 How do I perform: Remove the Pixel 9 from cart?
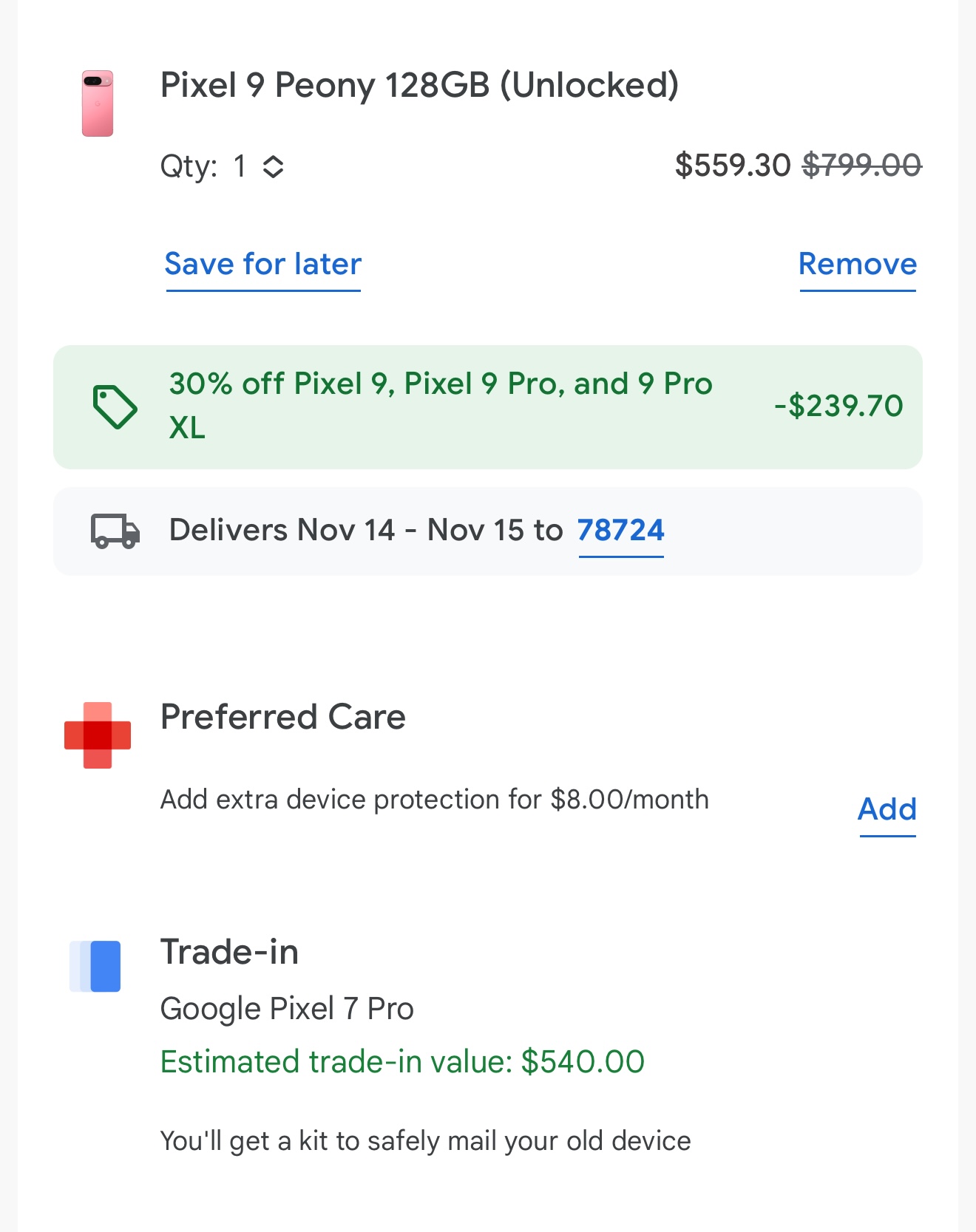(857, 265)
